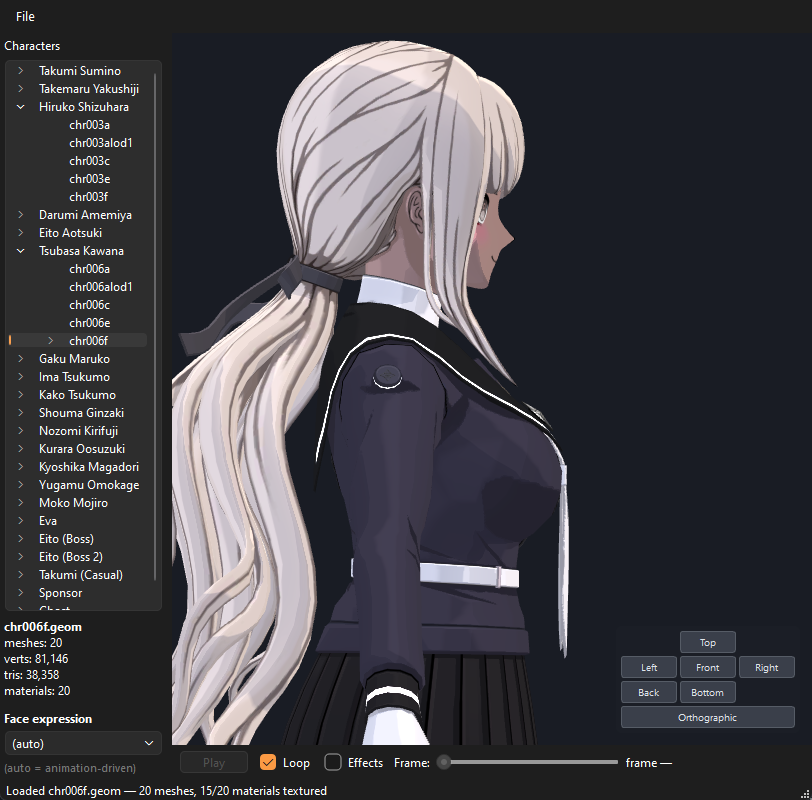The image size is (812, 800).
Task: Click the tris: 38,358 stat
Action: [x=32, y=675]
